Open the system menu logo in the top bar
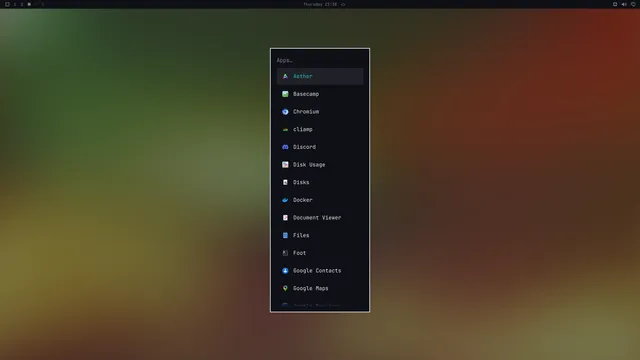Screen dimensions: 640x360 click(7, 4)
